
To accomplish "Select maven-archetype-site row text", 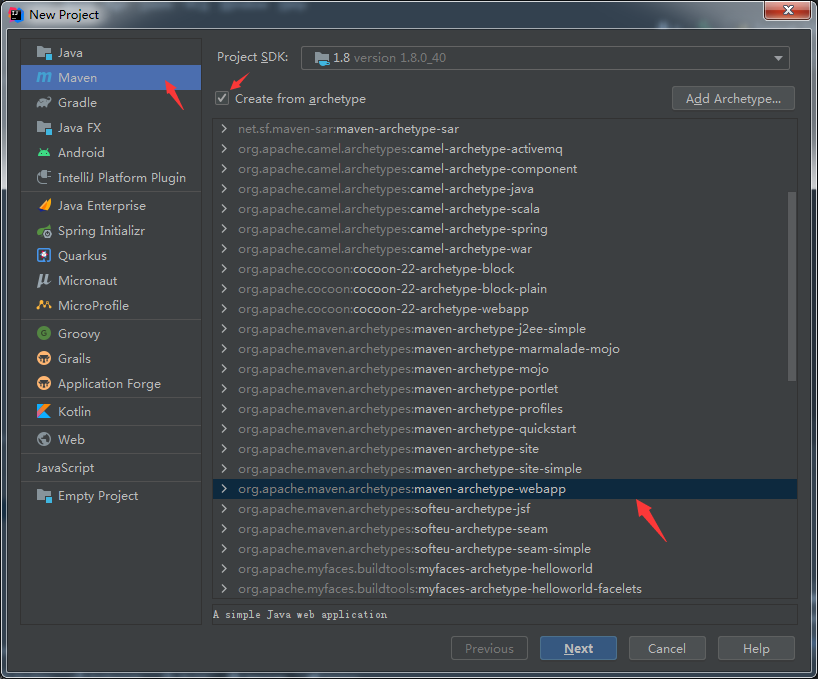I will [388, 448].
